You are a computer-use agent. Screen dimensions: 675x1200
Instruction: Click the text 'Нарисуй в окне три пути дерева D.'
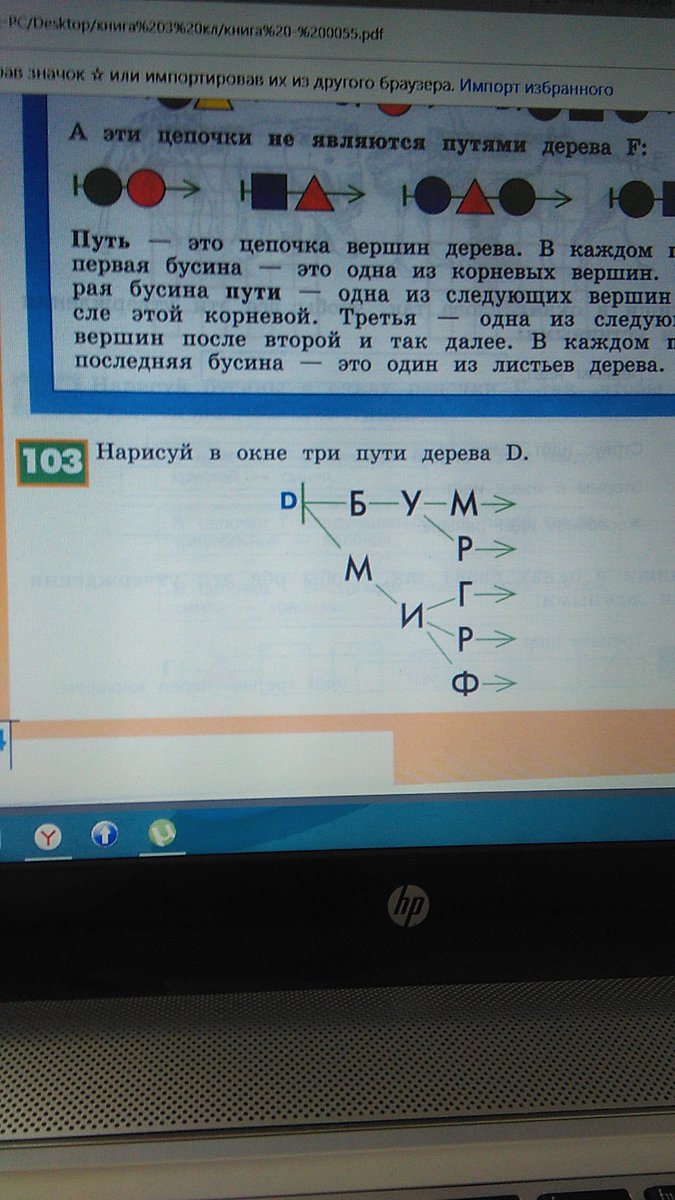(x=310, y=452)
